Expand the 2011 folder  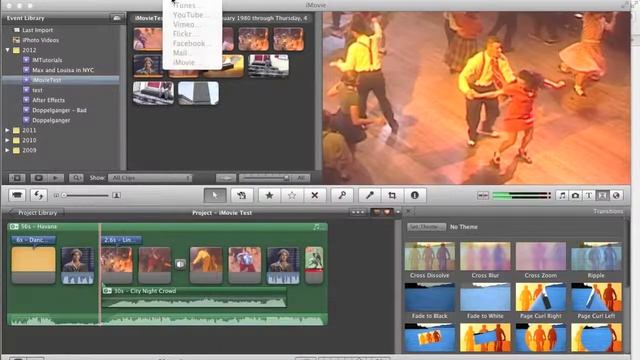tap(7, 130)
